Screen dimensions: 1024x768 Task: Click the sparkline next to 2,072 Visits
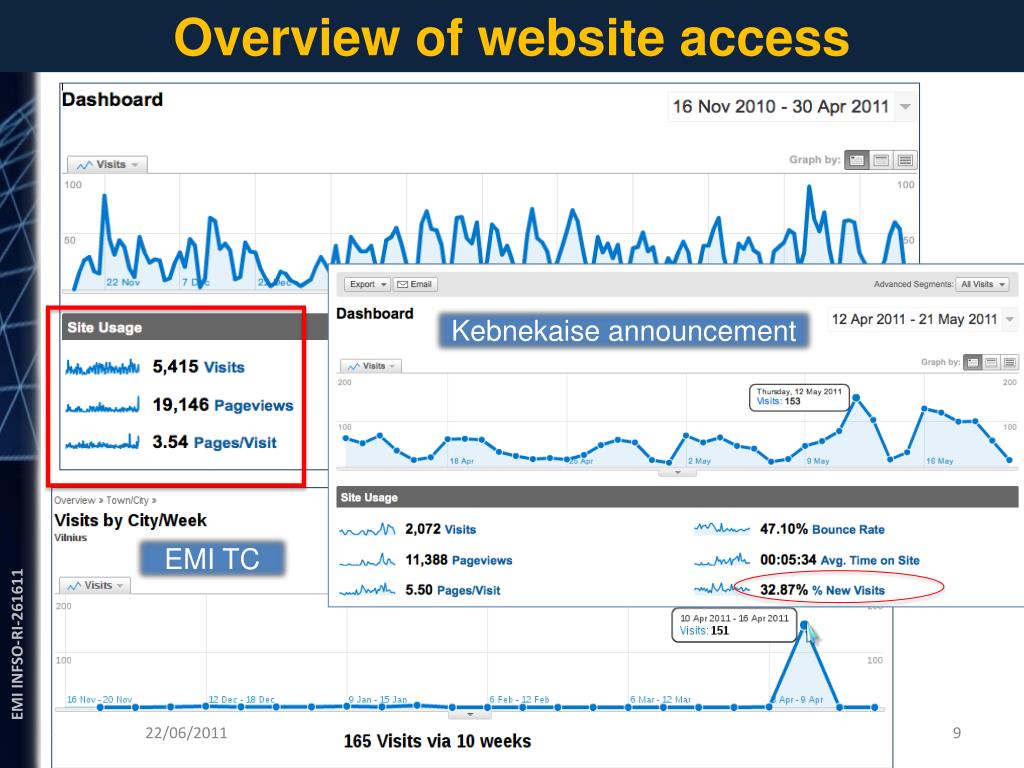point(367,529)
